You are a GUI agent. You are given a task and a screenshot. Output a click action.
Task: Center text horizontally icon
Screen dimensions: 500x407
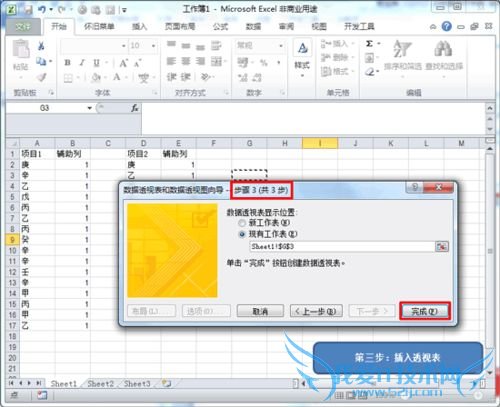tap(186, 61)
